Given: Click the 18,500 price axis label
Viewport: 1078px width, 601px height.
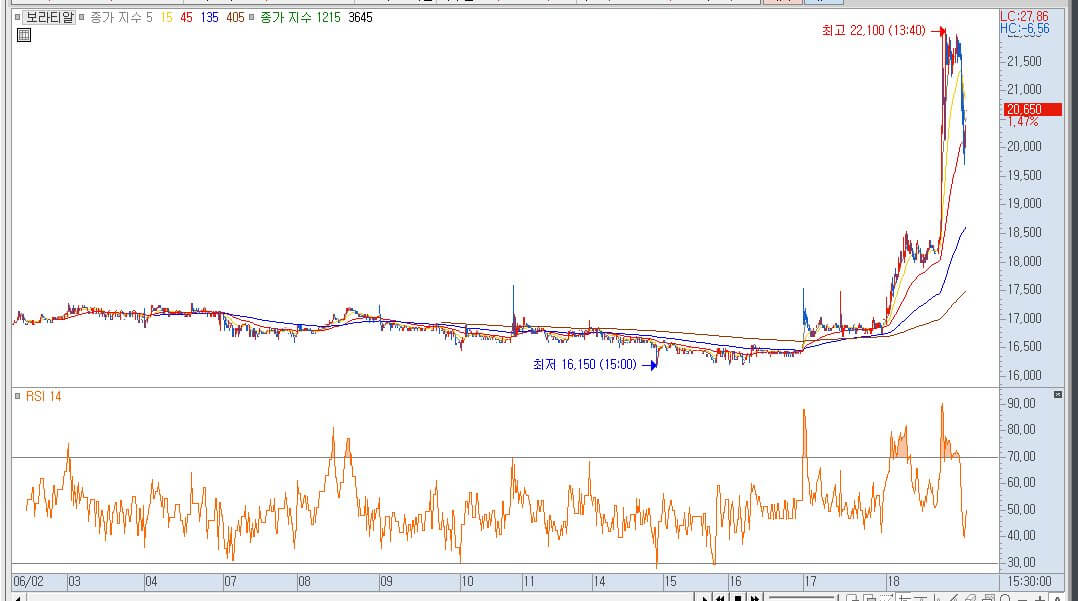Looking at the screenshot, I should 1024,232.
